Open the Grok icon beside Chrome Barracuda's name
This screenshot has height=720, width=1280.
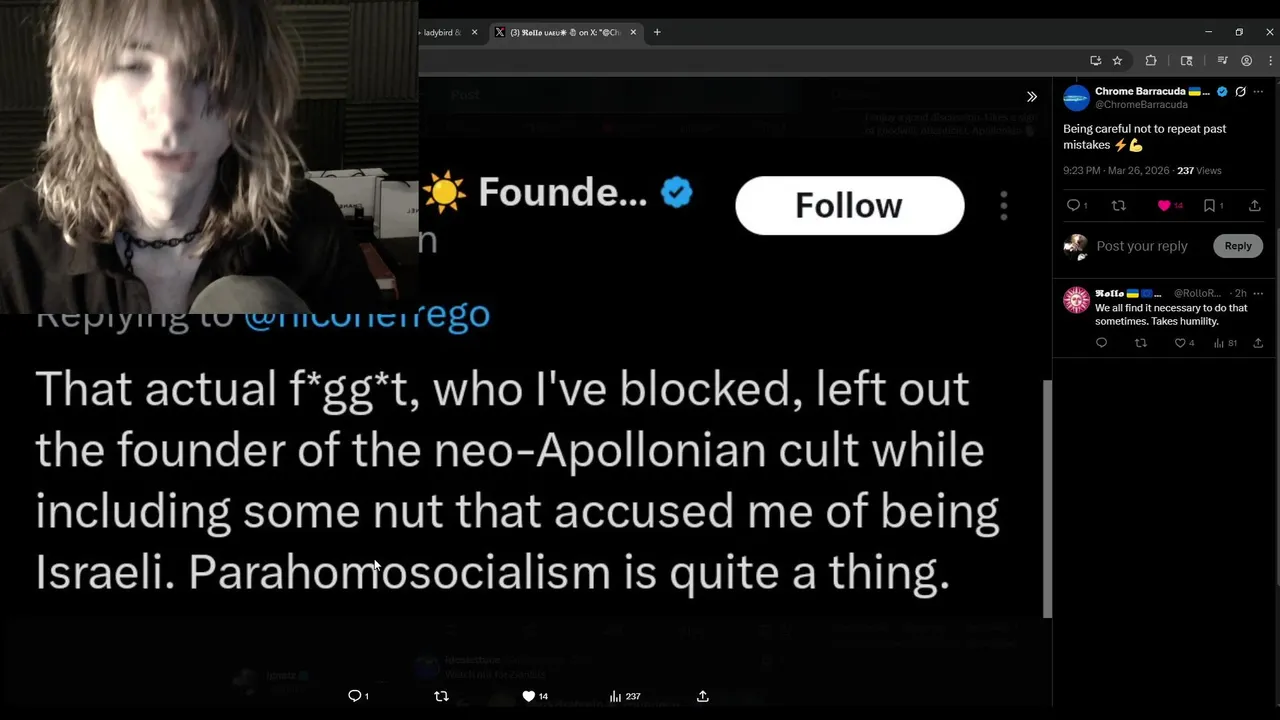1240,92
